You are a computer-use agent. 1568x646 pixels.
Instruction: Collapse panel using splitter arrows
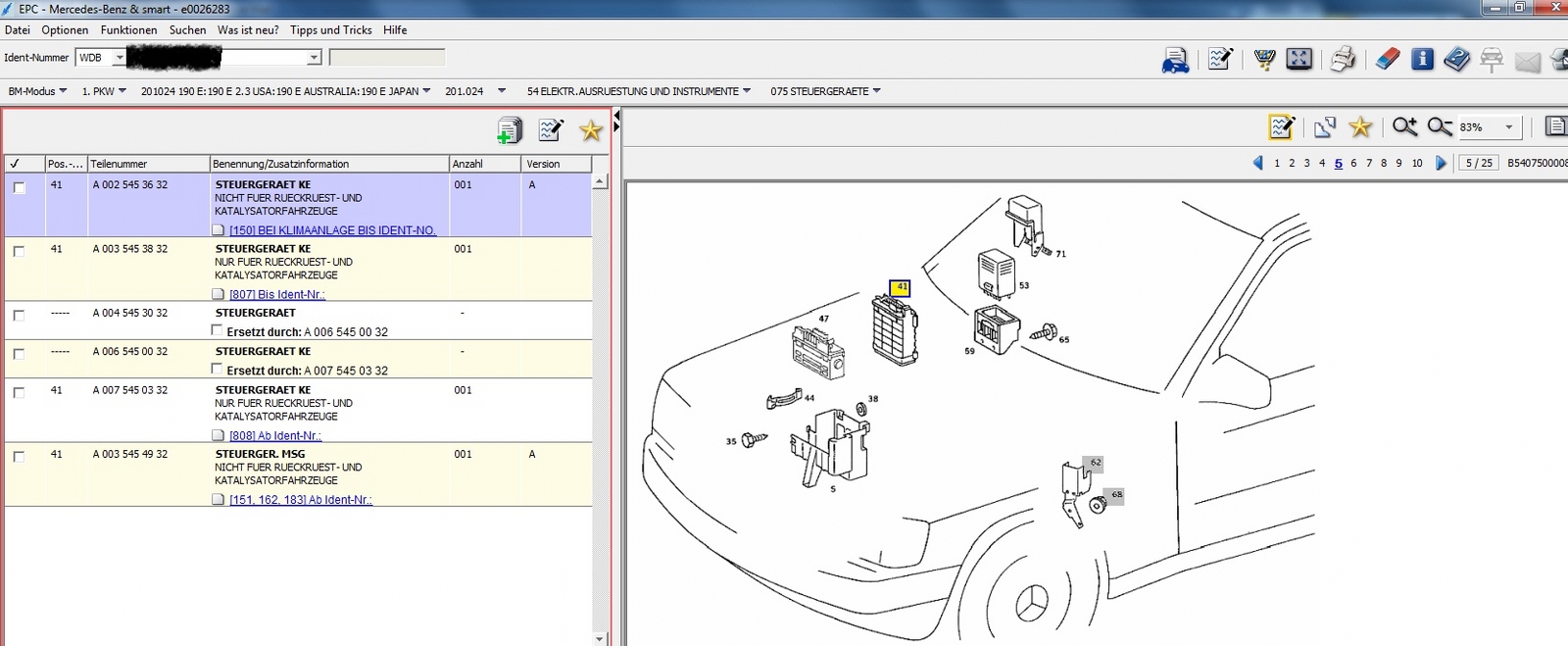(x=615, y=122)
